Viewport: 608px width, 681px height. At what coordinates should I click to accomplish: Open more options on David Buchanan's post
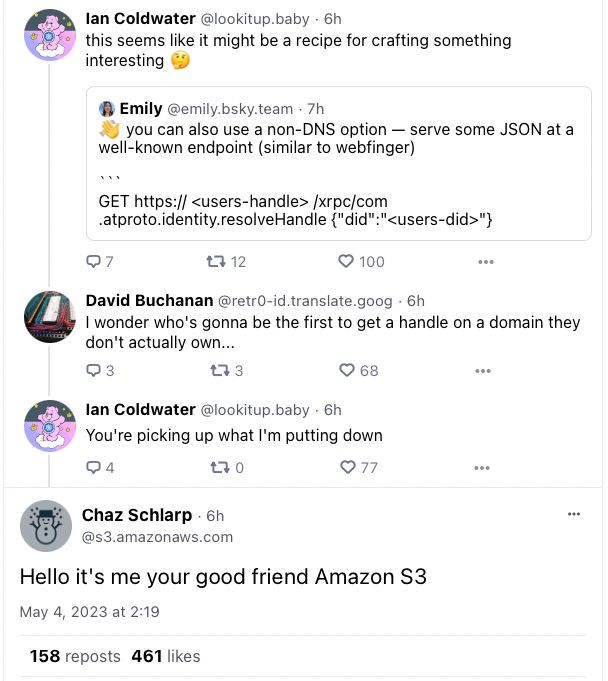tap(483, 371)
